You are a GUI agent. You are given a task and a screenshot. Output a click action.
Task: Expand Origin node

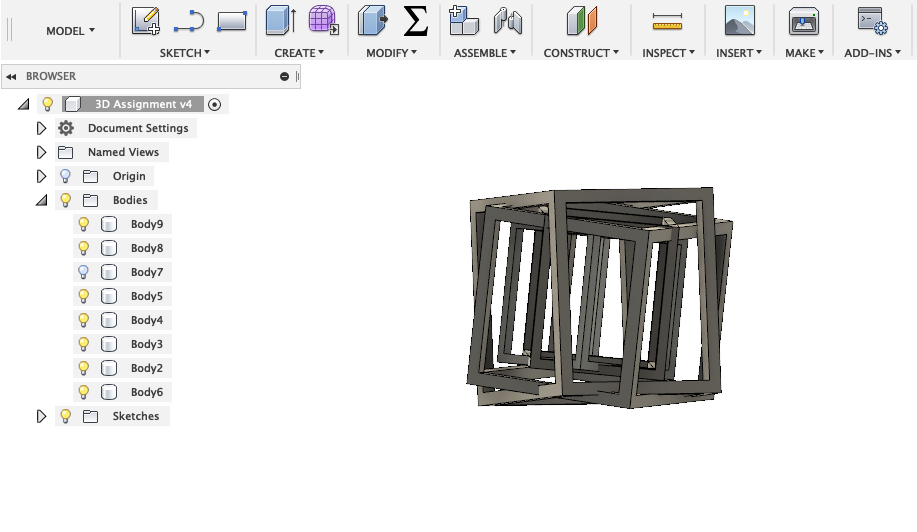click(41, 176)
